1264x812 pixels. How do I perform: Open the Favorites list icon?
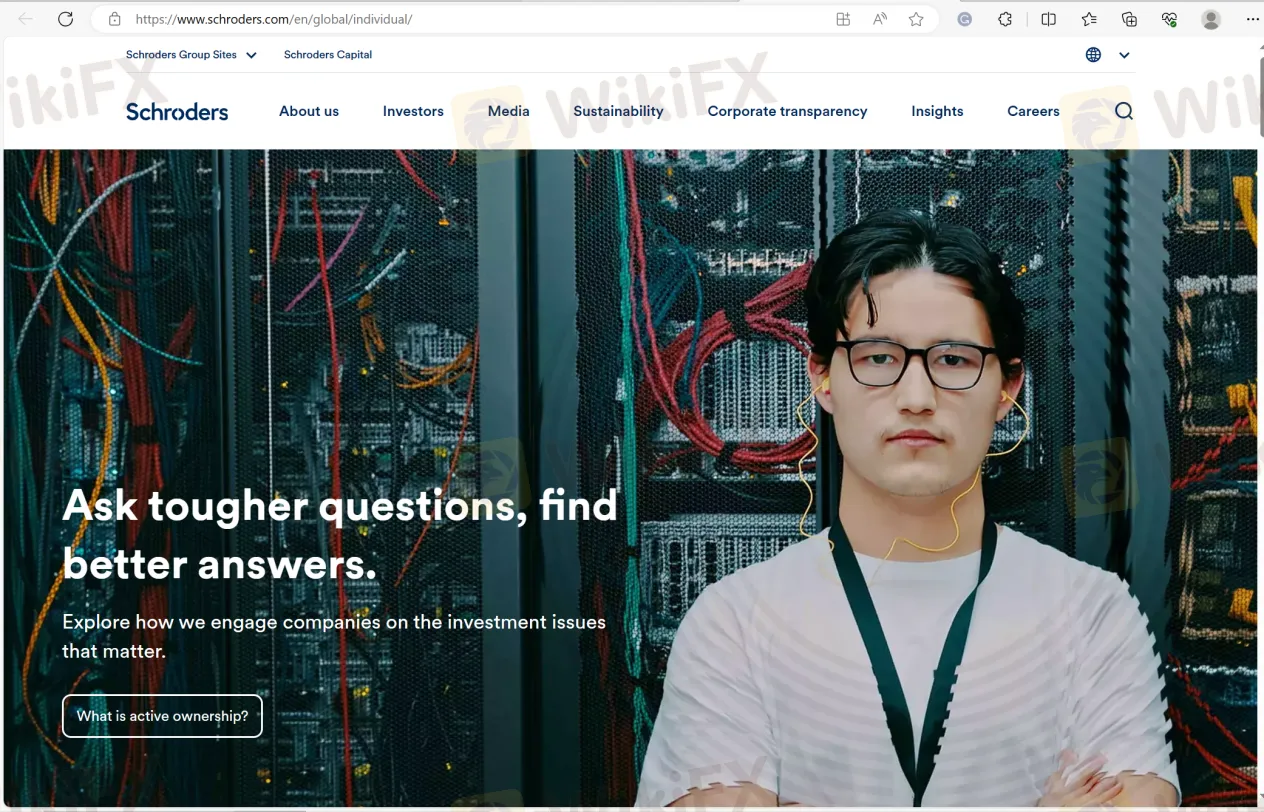(x=1089, y=19)
